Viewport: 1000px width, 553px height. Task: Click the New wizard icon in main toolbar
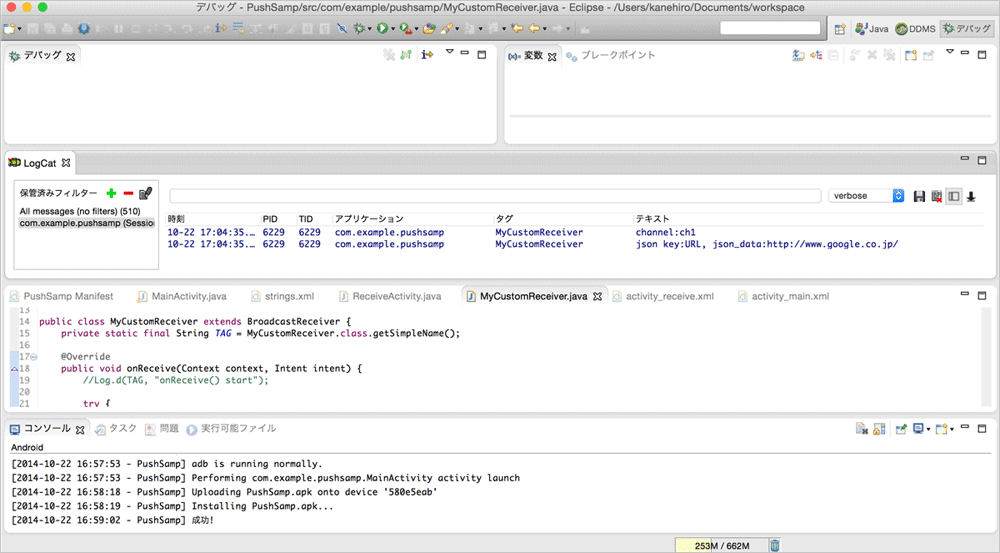click(9, 29)
